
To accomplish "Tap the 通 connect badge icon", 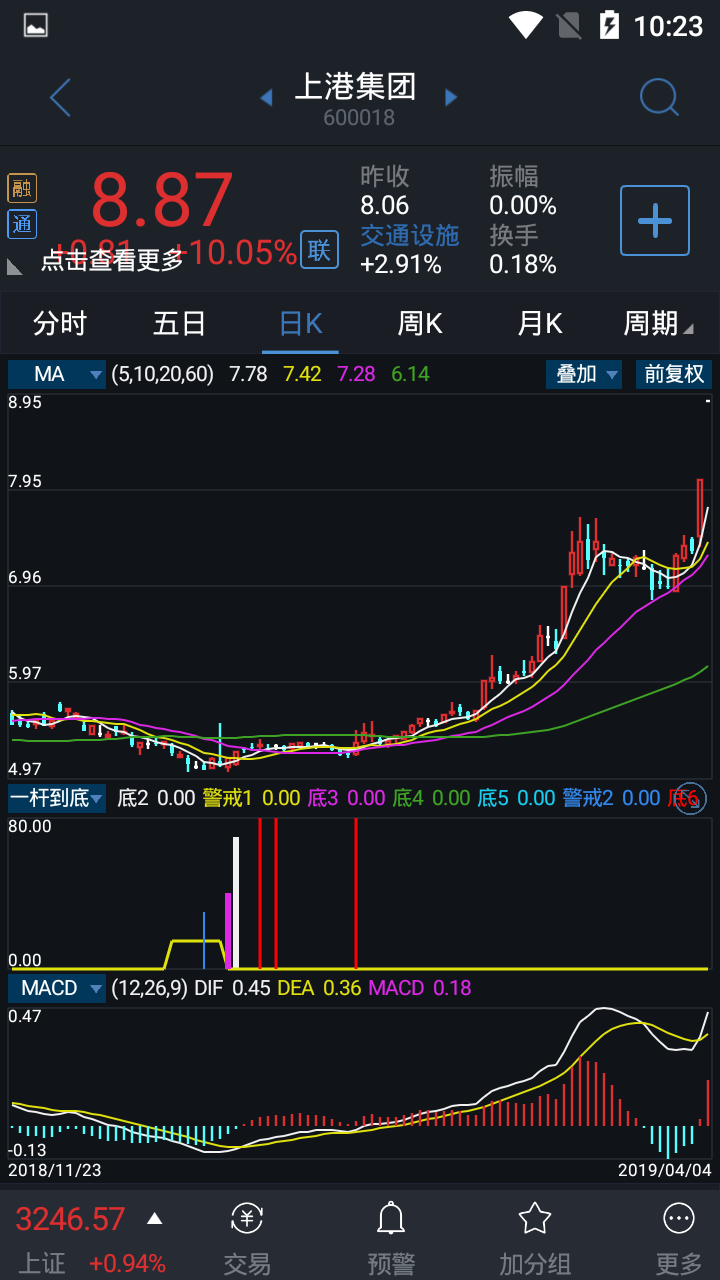I will point(22,224).
